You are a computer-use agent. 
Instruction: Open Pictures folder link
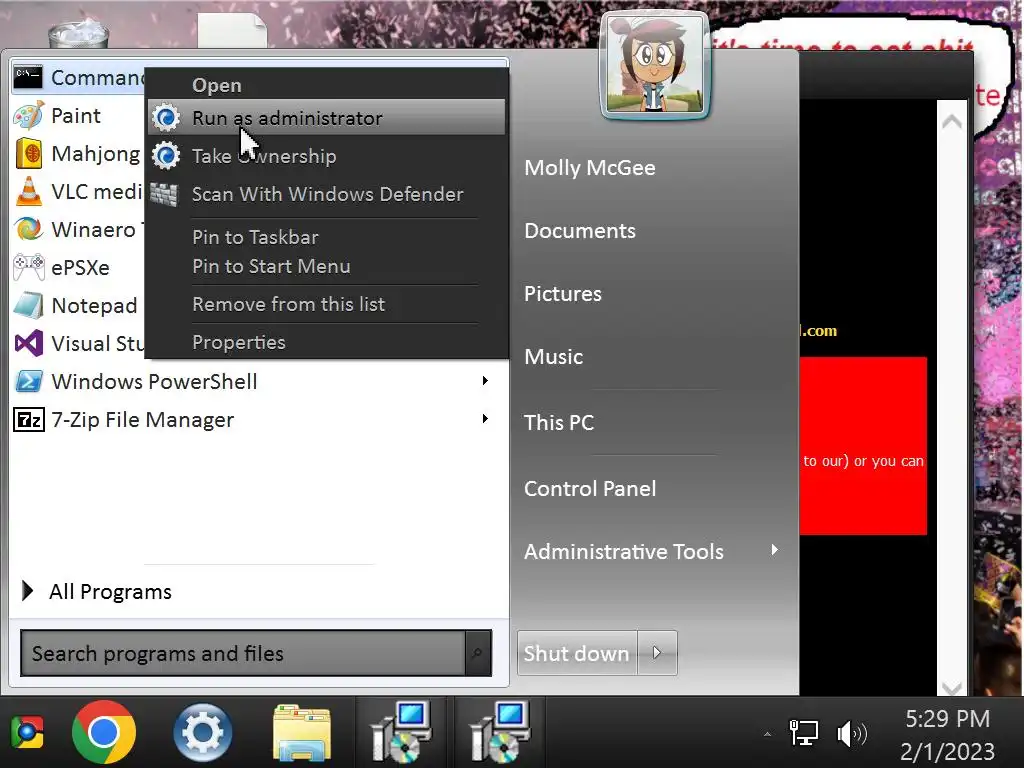tap(563, 294)
